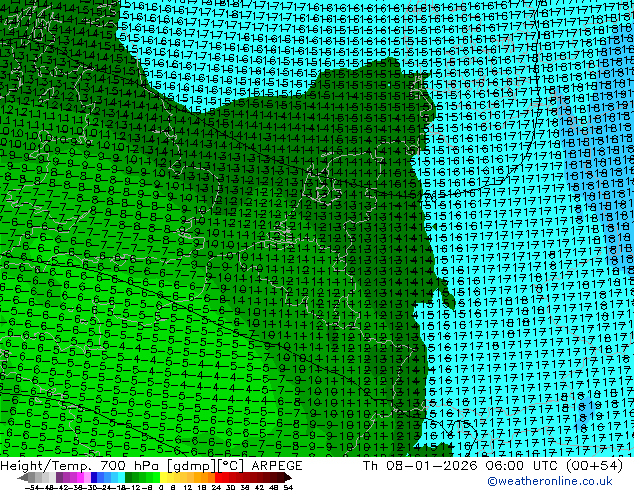Pick the dark green swatch in the legend
Screen dimensions: 634x490
tap(129, 477)
